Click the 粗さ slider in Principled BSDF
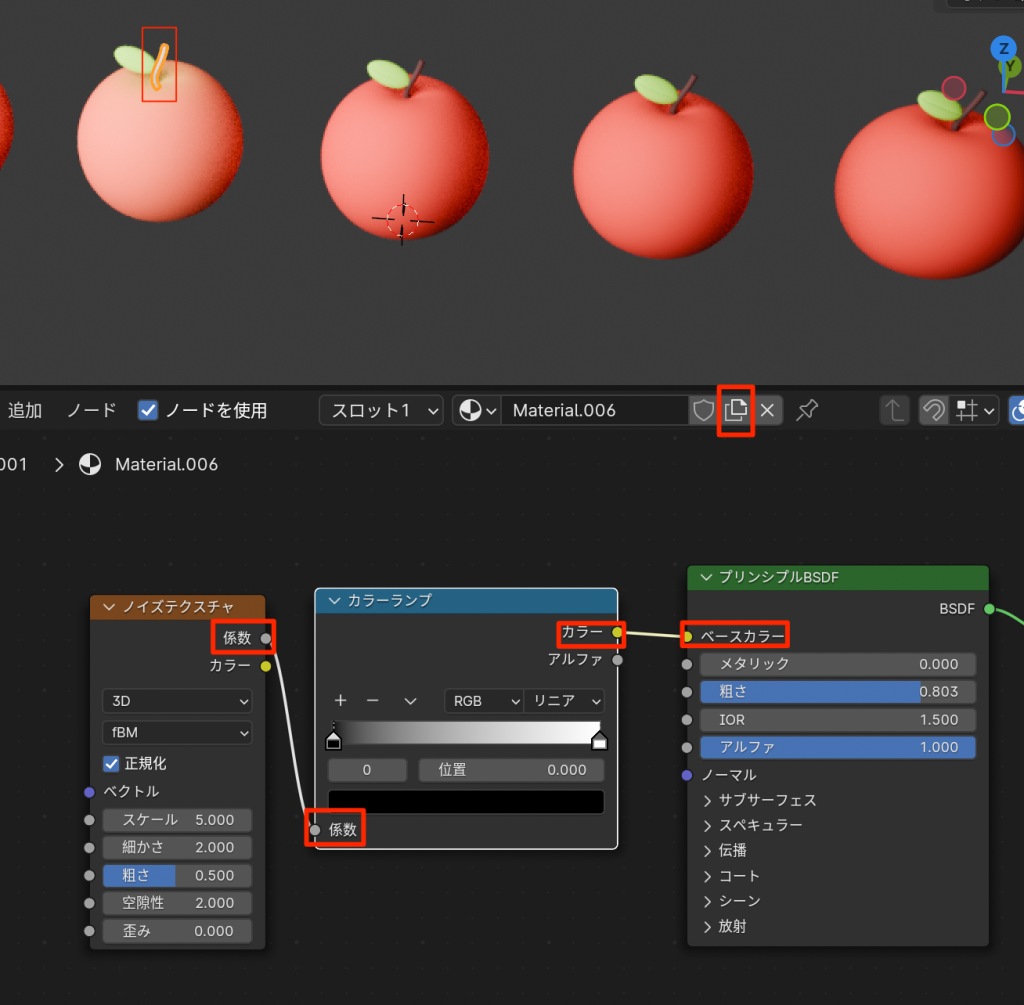The height and width of the screenshot is (1005, 1024). 836,691
